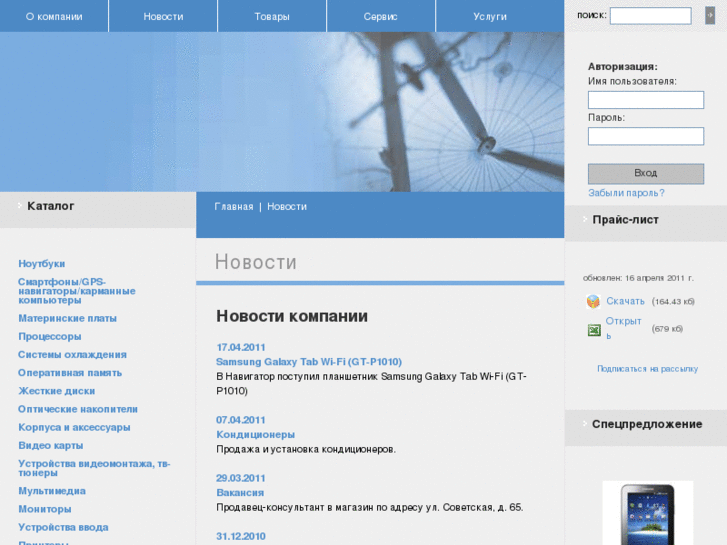Click the download price-list archive icon

point(593,301)
